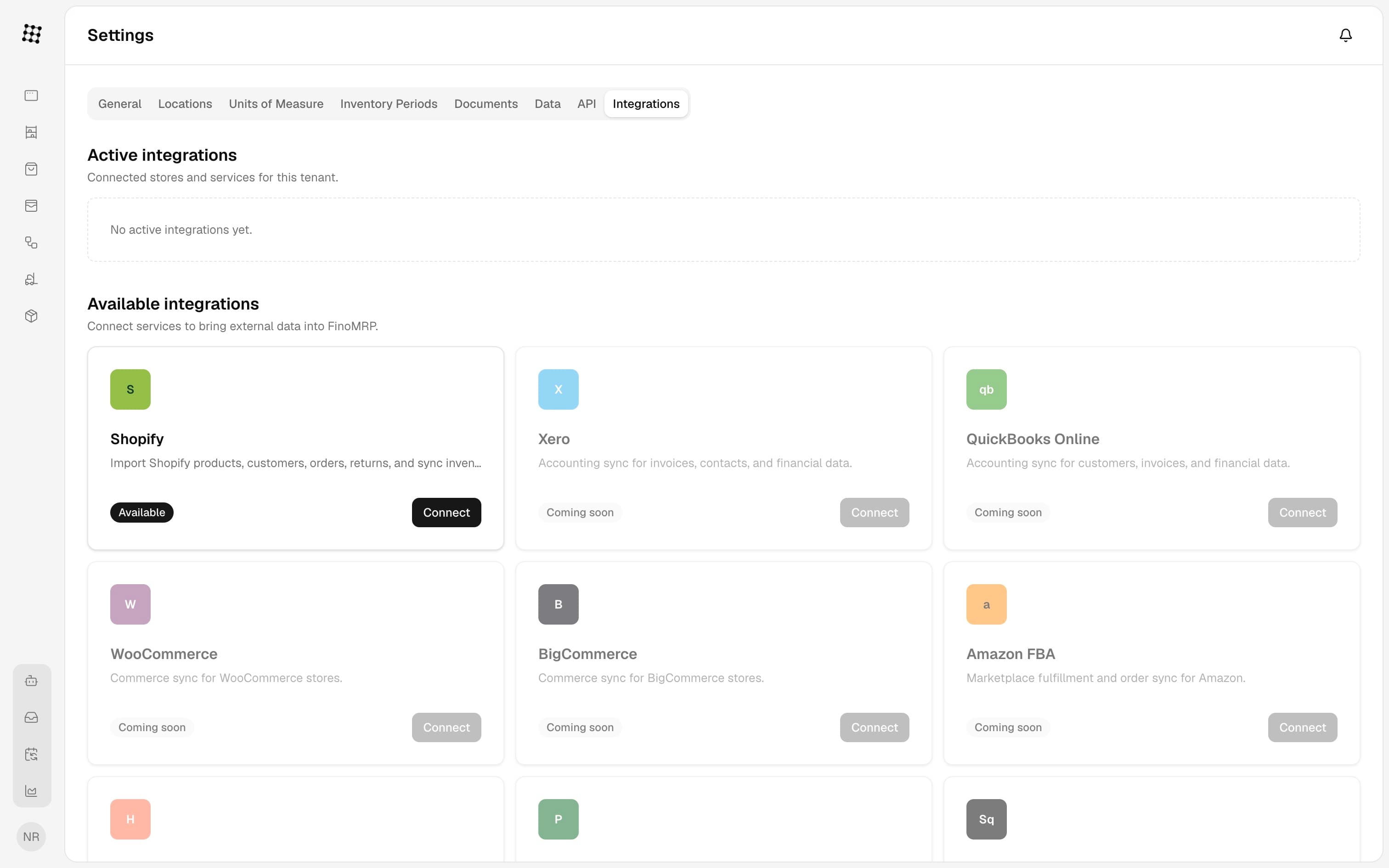Click the Coming soon badge on Xero
This screenshot has width=1389, height=868.
[580, 512]
